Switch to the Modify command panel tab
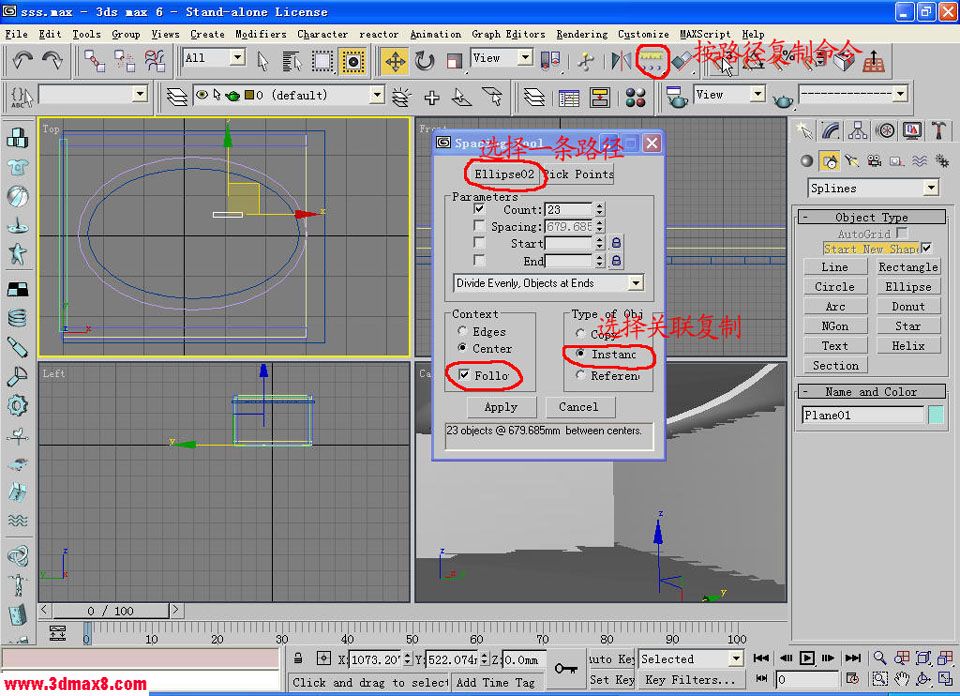The image size is (960, 696). (x=831, y=130)
